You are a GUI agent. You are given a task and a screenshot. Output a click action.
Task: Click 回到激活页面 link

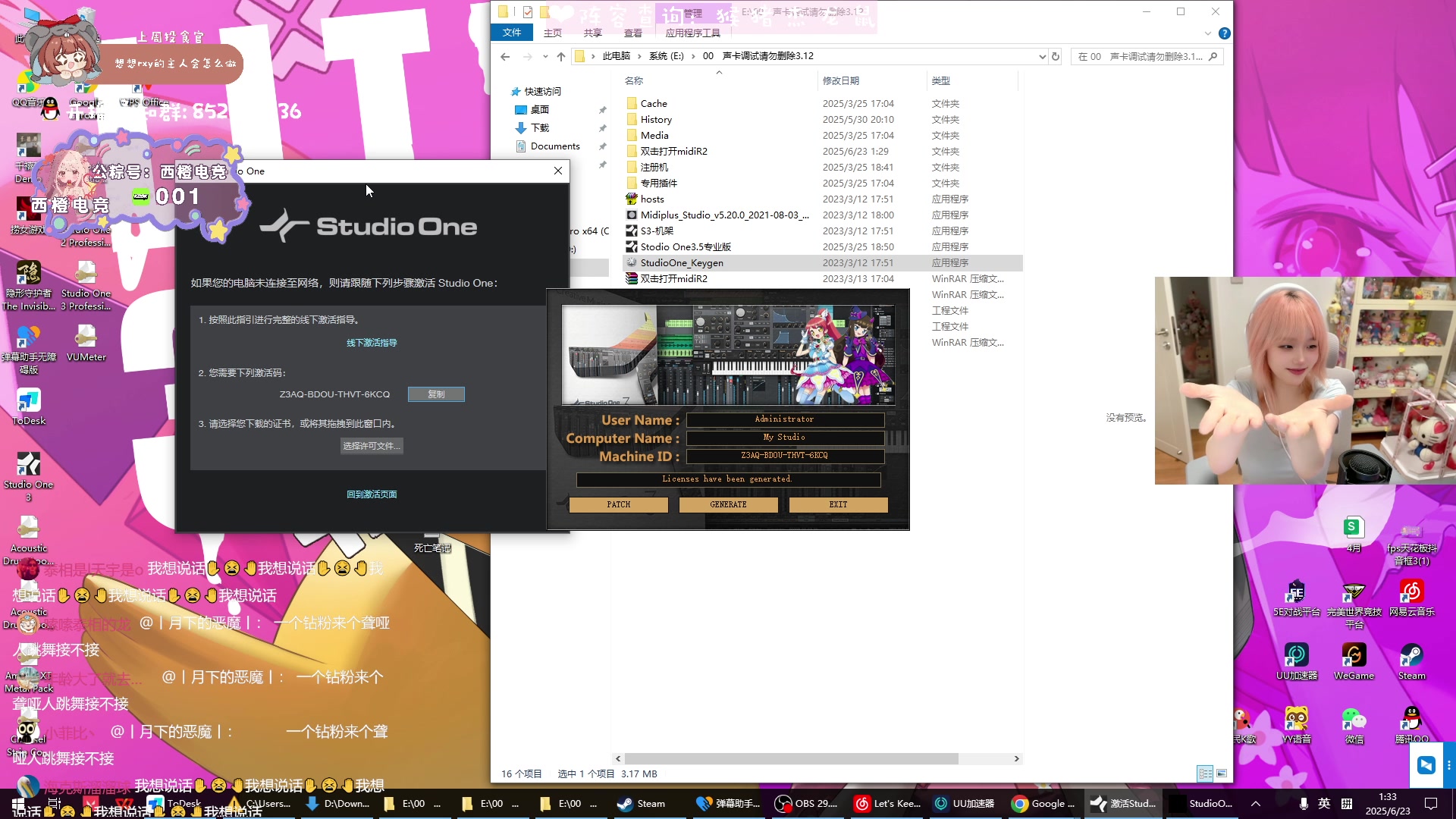click(x=372, y=494)
